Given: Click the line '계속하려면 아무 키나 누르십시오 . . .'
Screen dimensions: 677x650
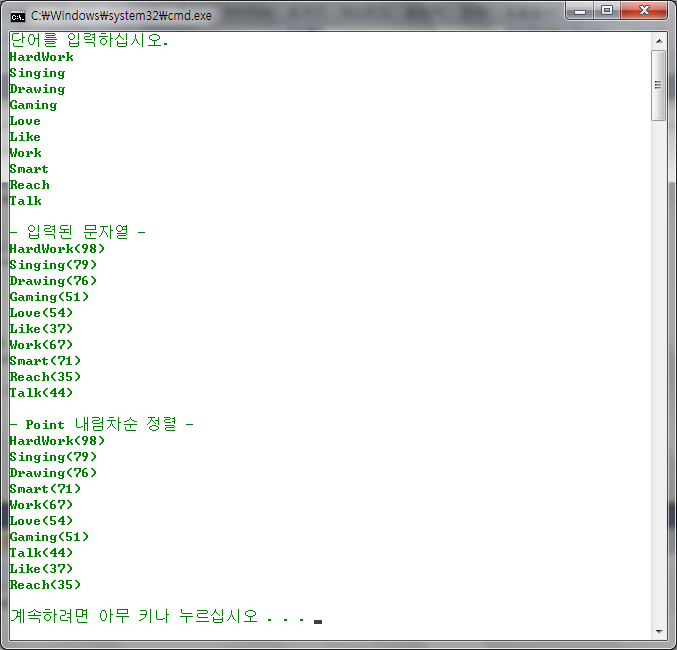Looking at the screenshot, I should coord(158,616).
